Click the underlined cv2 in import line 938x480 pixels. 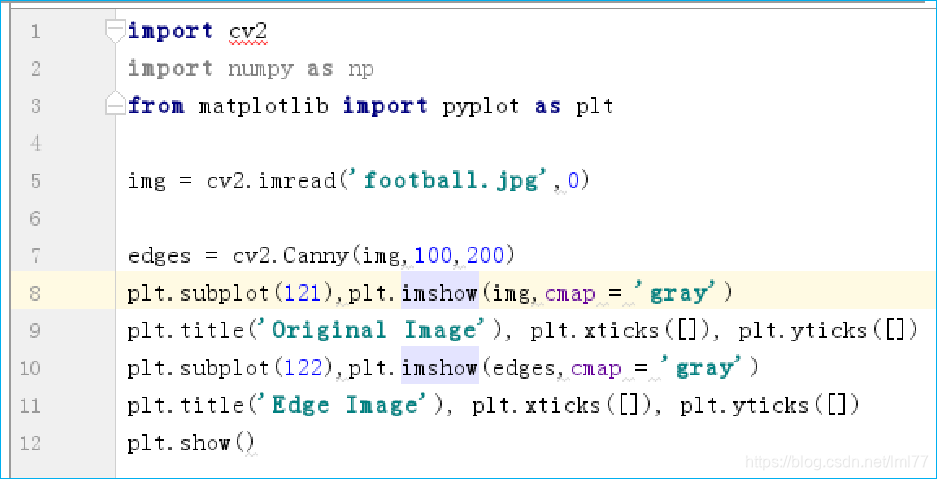tap(248, 32)
